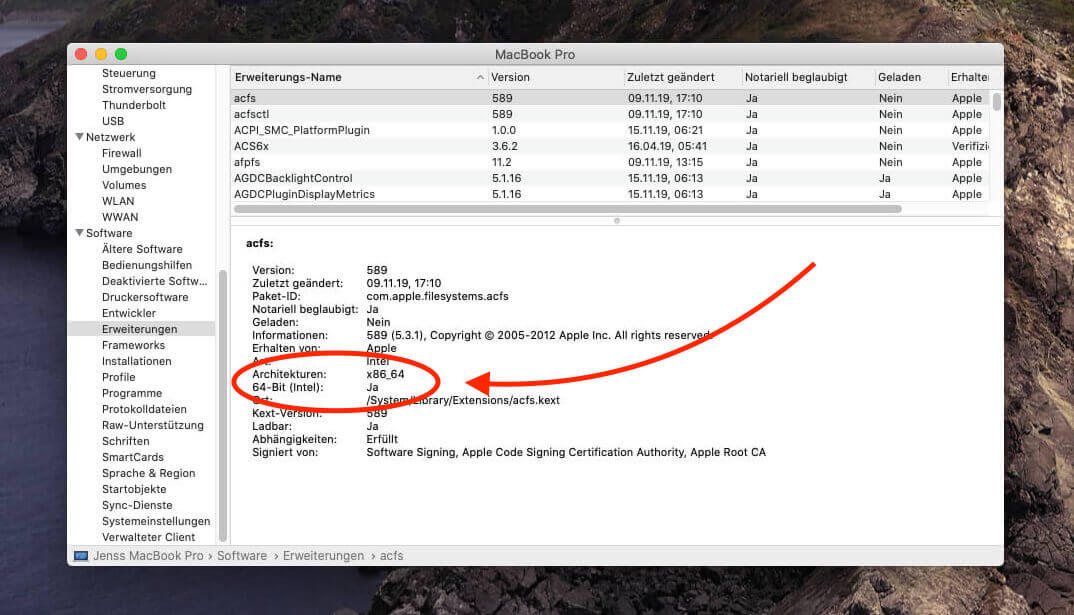The width and height of the screenshot is (1074, 615).
Task: Select Druckersoftware in the sidebar
Action: [x=145, y=297]
